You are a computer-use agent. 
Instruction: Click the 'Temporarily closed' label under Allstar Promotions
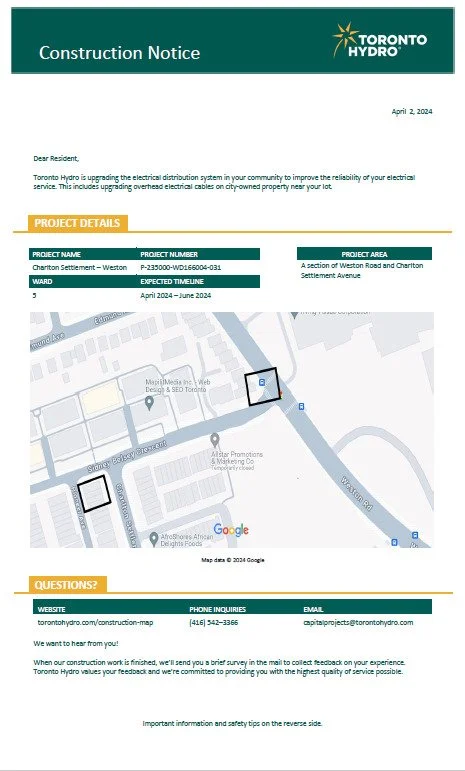[x=232, y=468]
